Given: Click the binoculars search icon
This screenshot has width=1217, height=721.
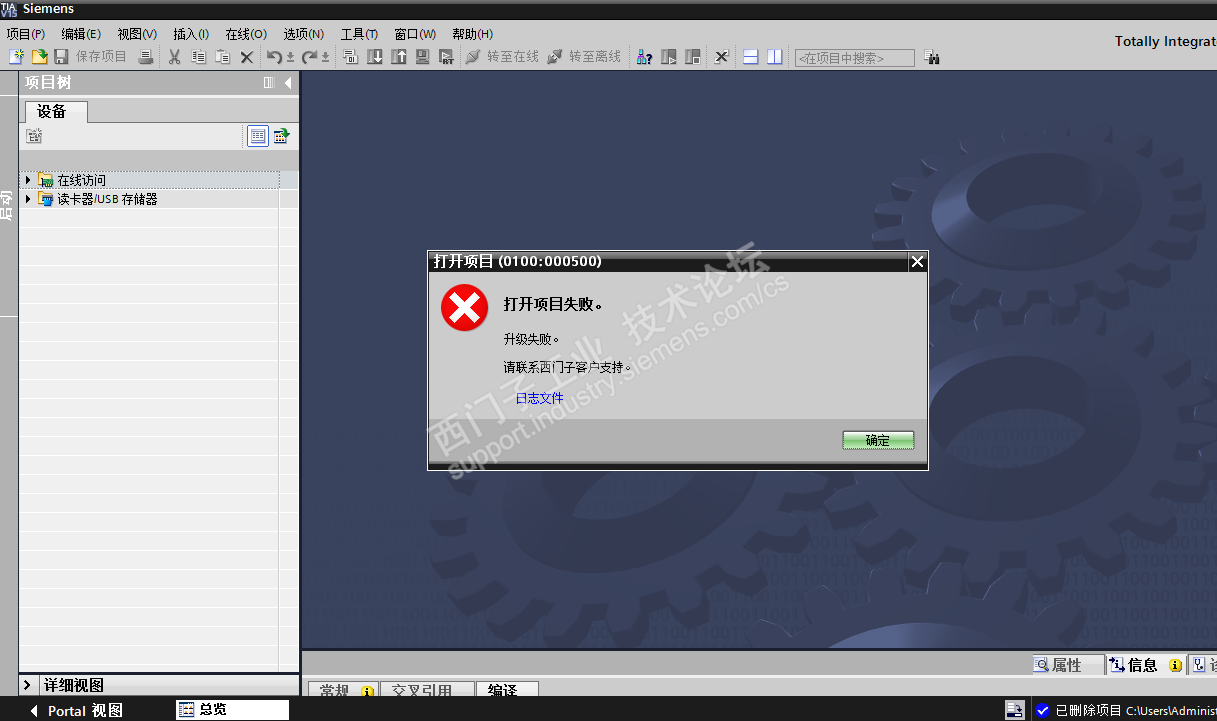Looking at the screenshot, I should tap(932, 57).
